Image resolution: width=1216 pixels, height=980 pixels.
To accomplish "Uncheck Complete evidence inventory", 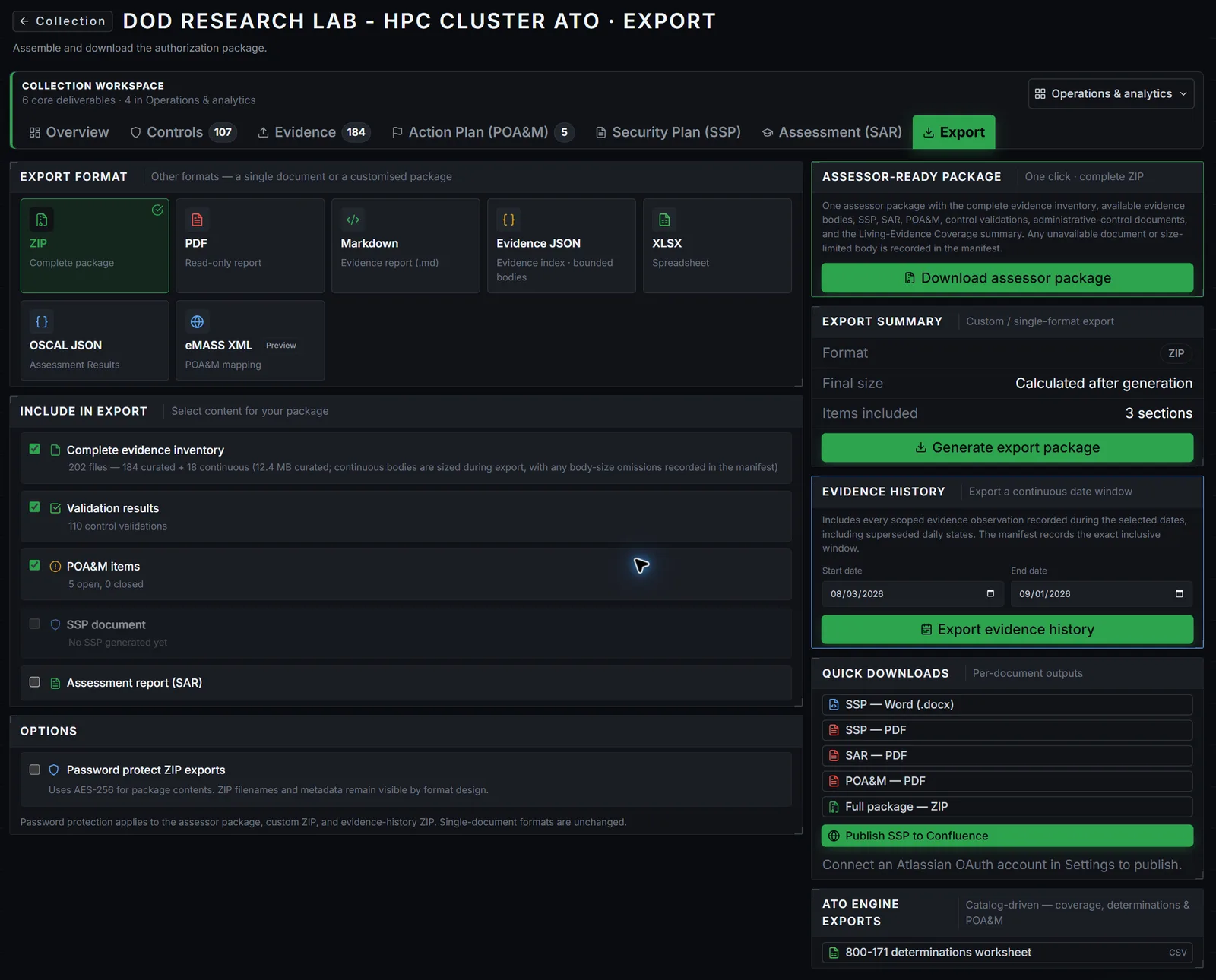I will coord(34,449).
